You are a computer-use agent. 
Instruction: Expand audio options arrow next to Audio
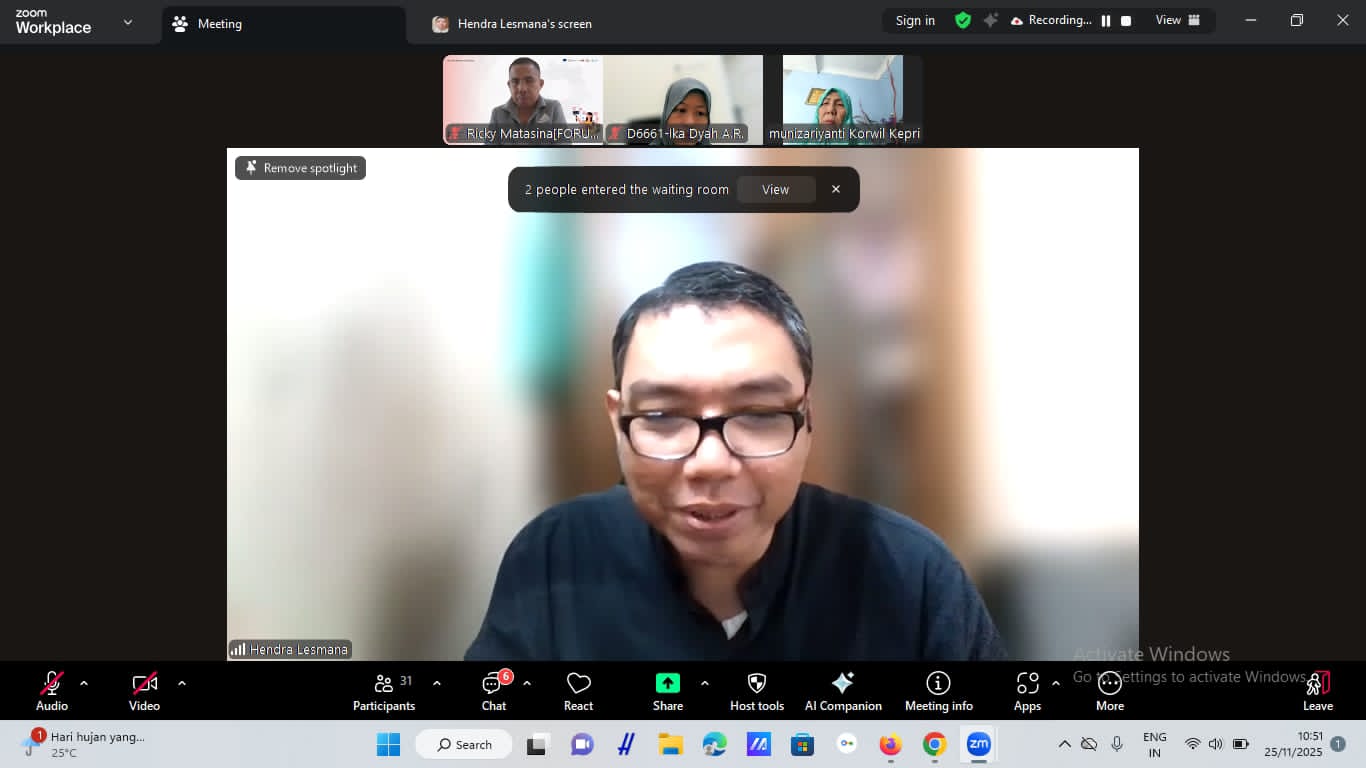pyautogui.click(x=84, y=684)
